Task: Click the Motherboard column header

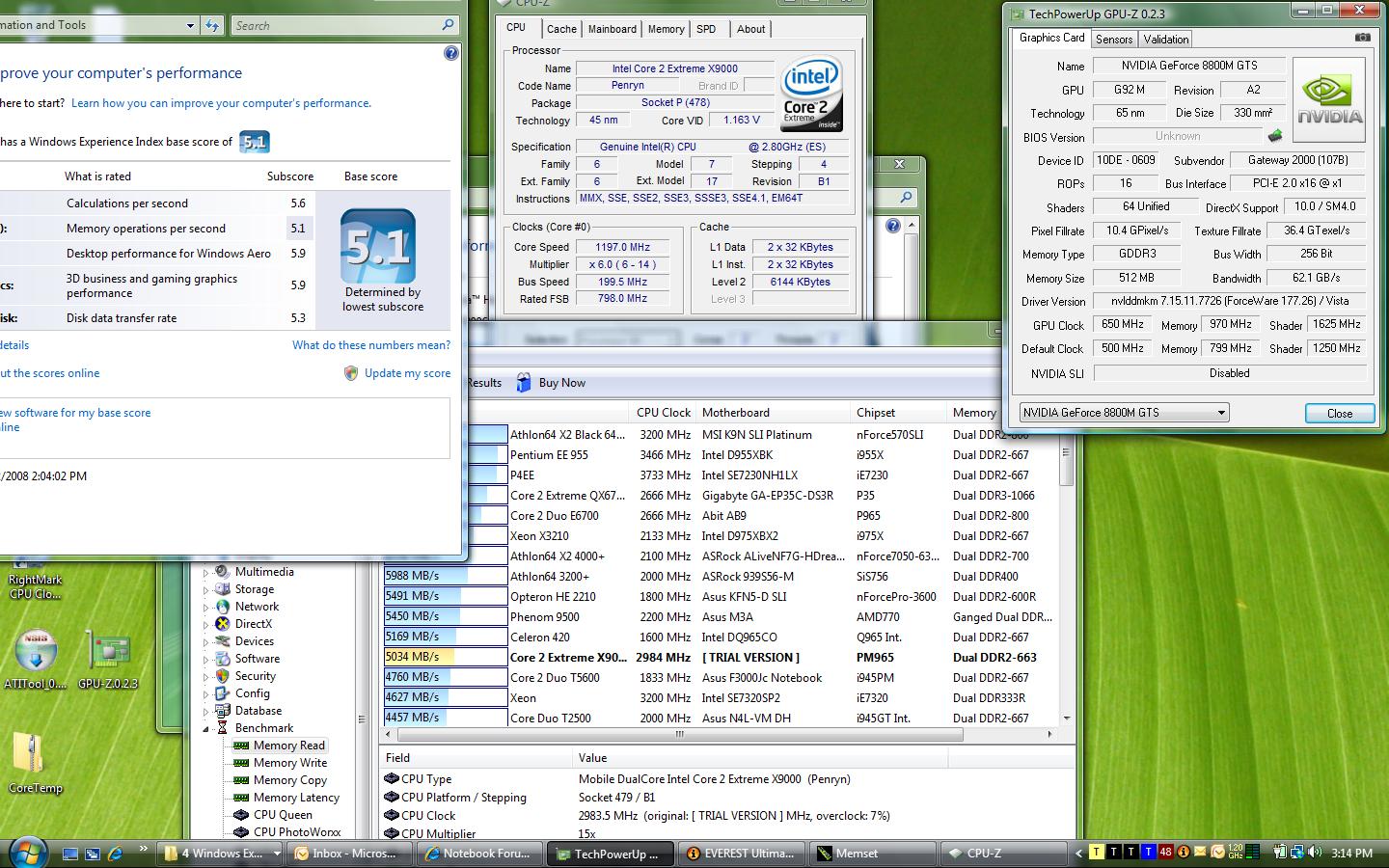Action: click(x=773, y=413)
